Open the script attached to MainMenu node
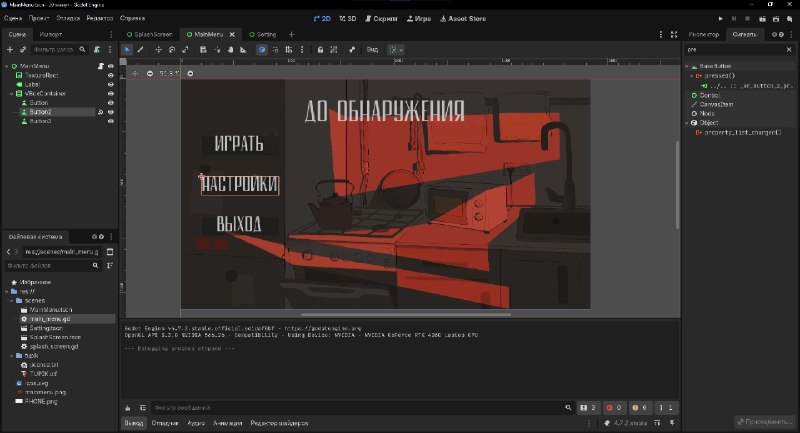This screenshot has width=800, height=433. coord(101,66)
